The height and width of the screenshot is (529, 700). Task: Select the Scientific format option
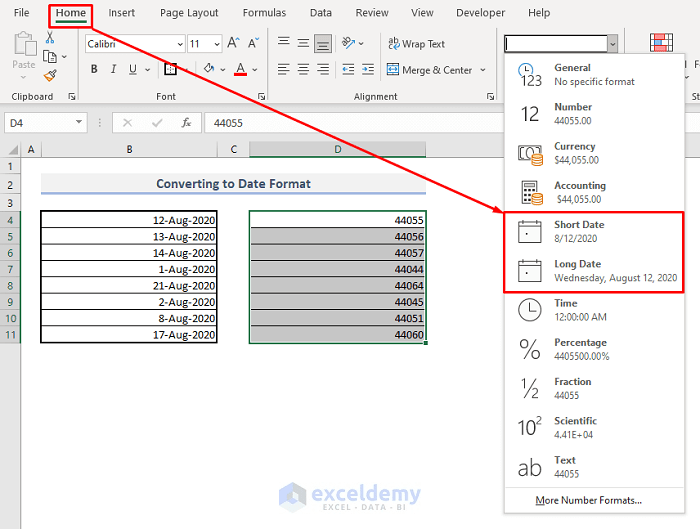point(594,428)
